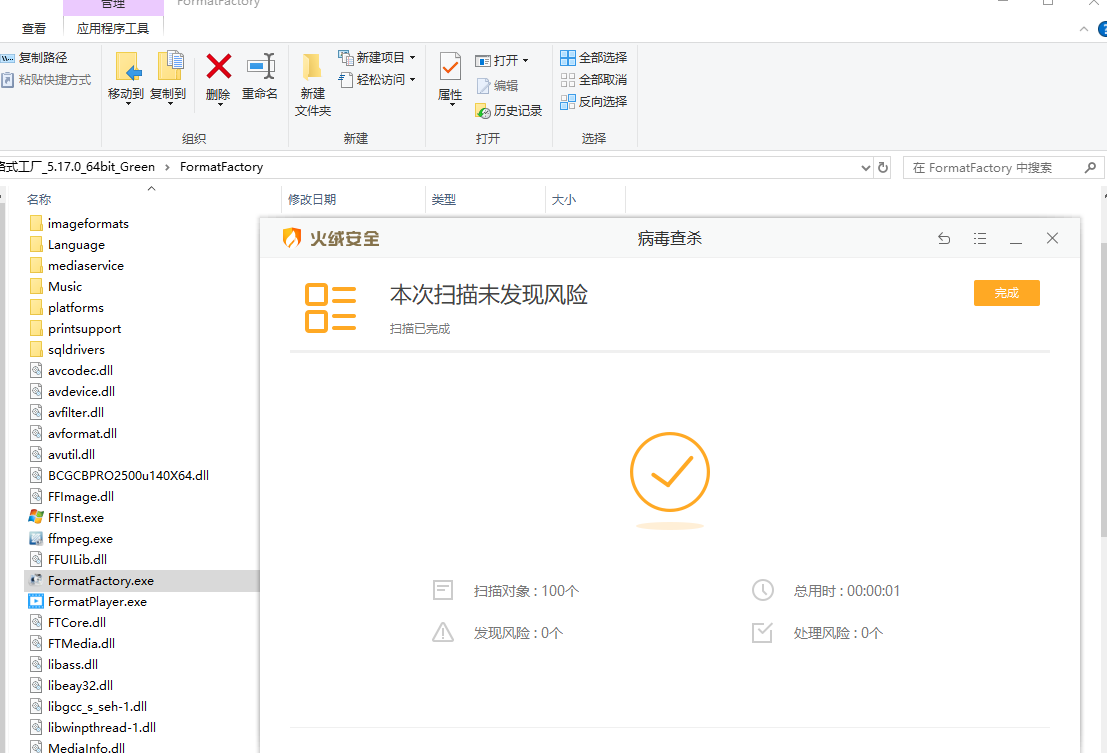Click FormatFactory in the breadcrumb path
The image size is (1107, 753).
221,167
